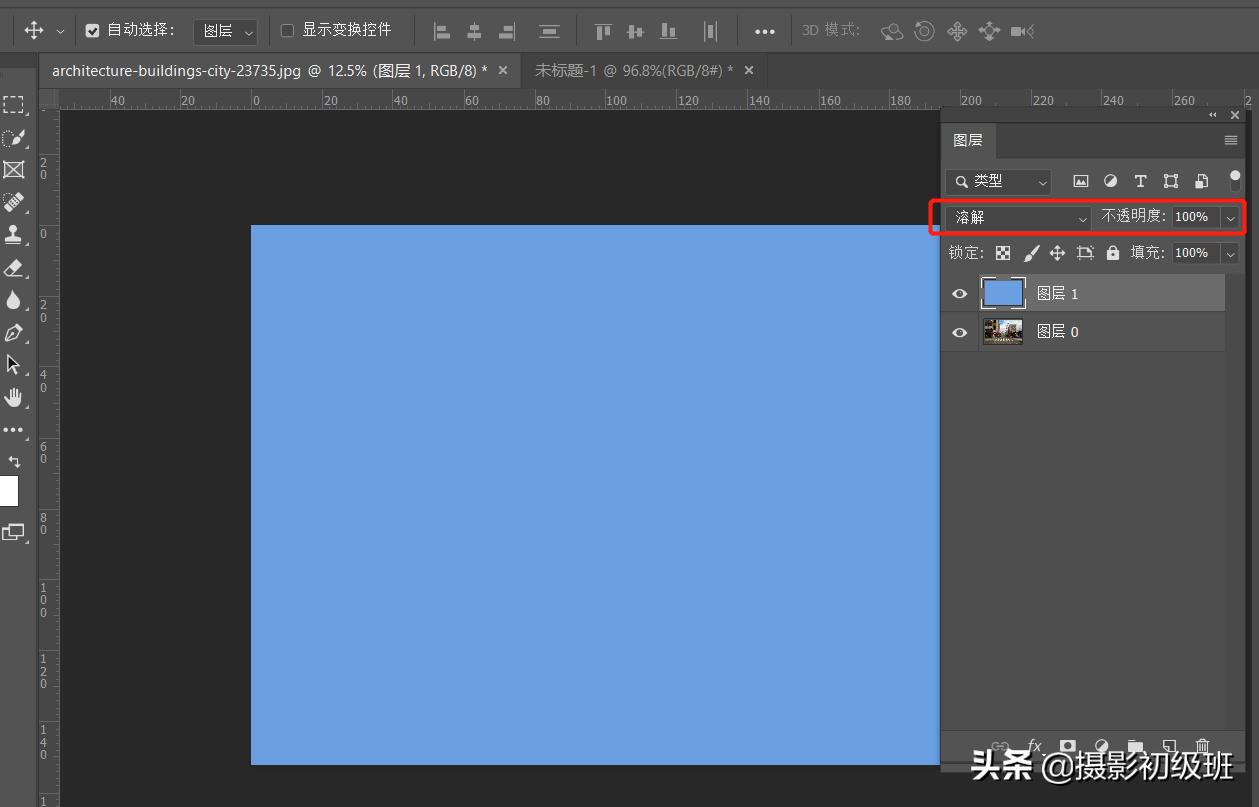This screenshot has width=1259, height=807.
Task: Pick the Pen tool
Action: [13, 333]
